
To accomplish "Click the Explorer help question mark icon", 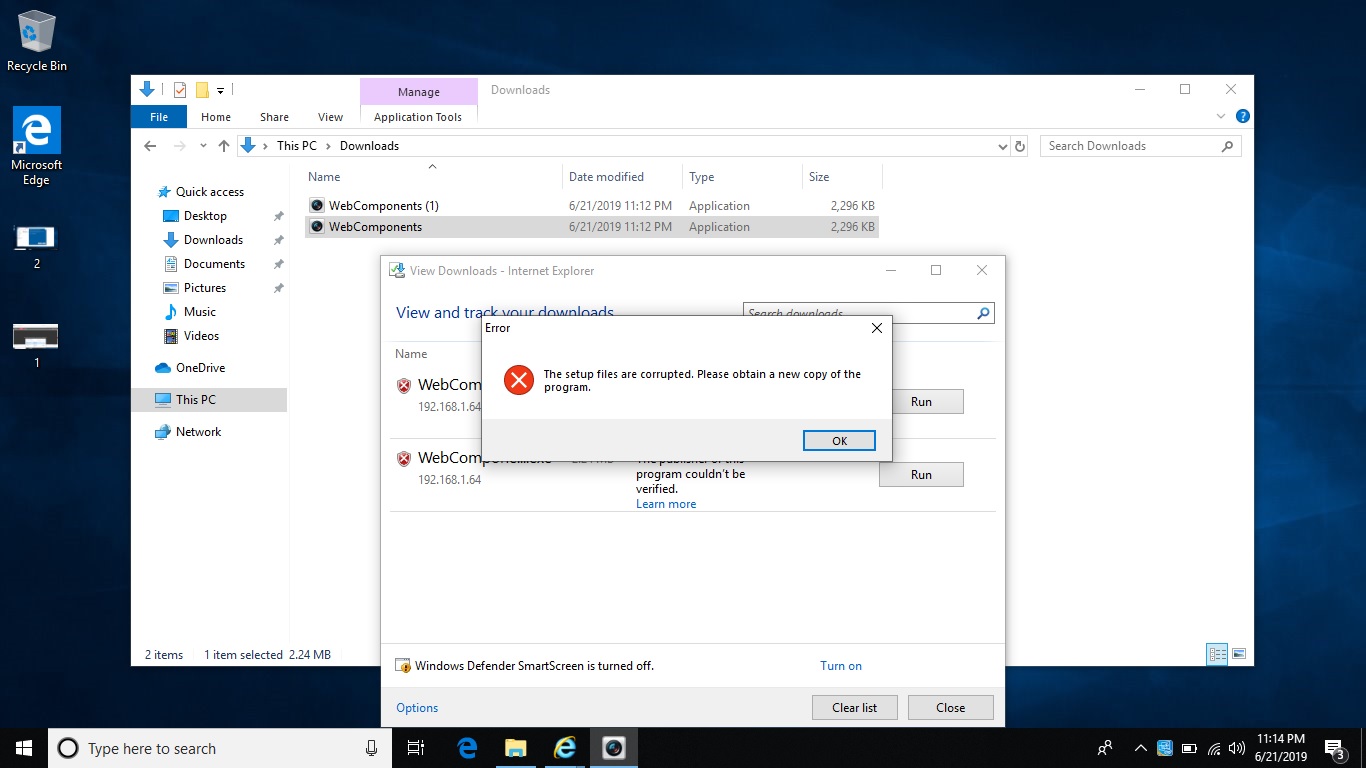I will [x=1242, y=117].
